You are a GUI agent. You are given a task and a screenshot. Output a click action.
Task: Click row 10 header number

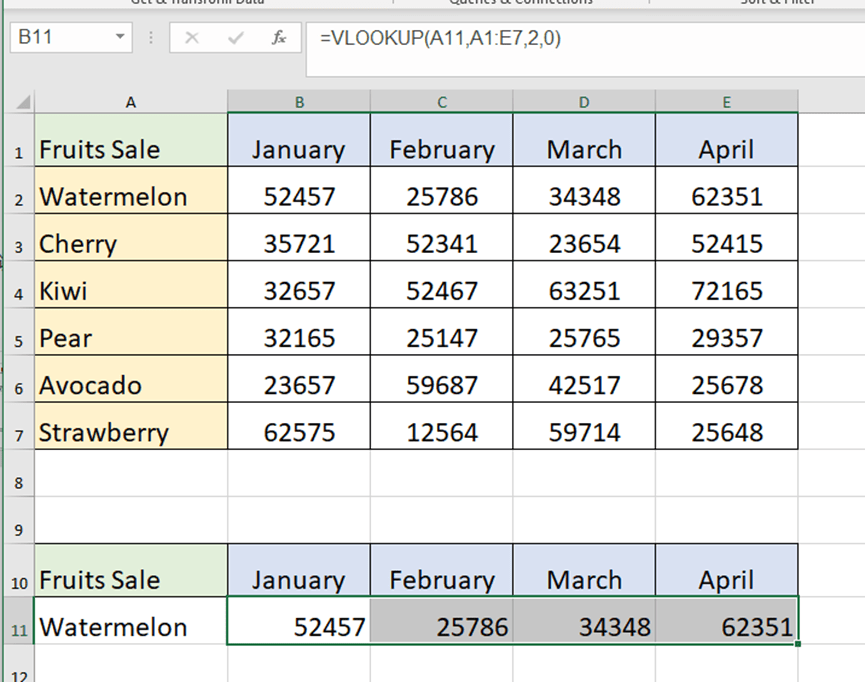[20, 579]
